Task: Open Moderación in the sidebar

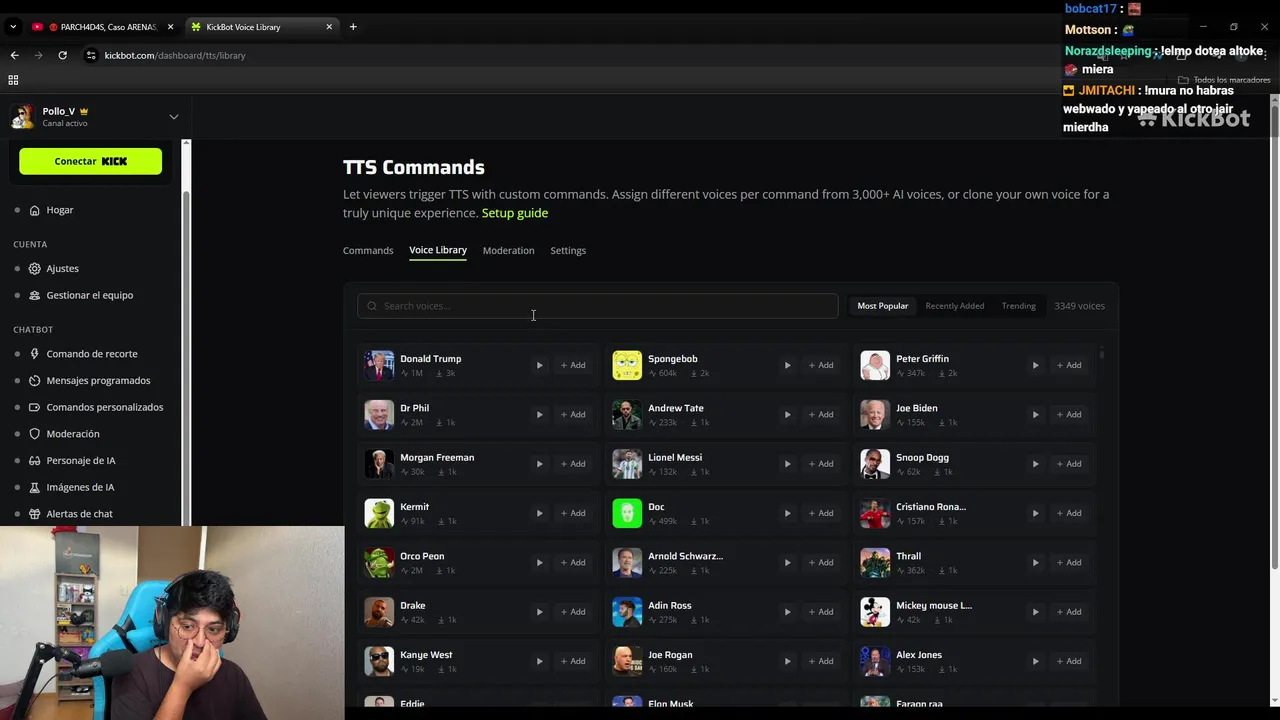Action: [x=72, y=434]
